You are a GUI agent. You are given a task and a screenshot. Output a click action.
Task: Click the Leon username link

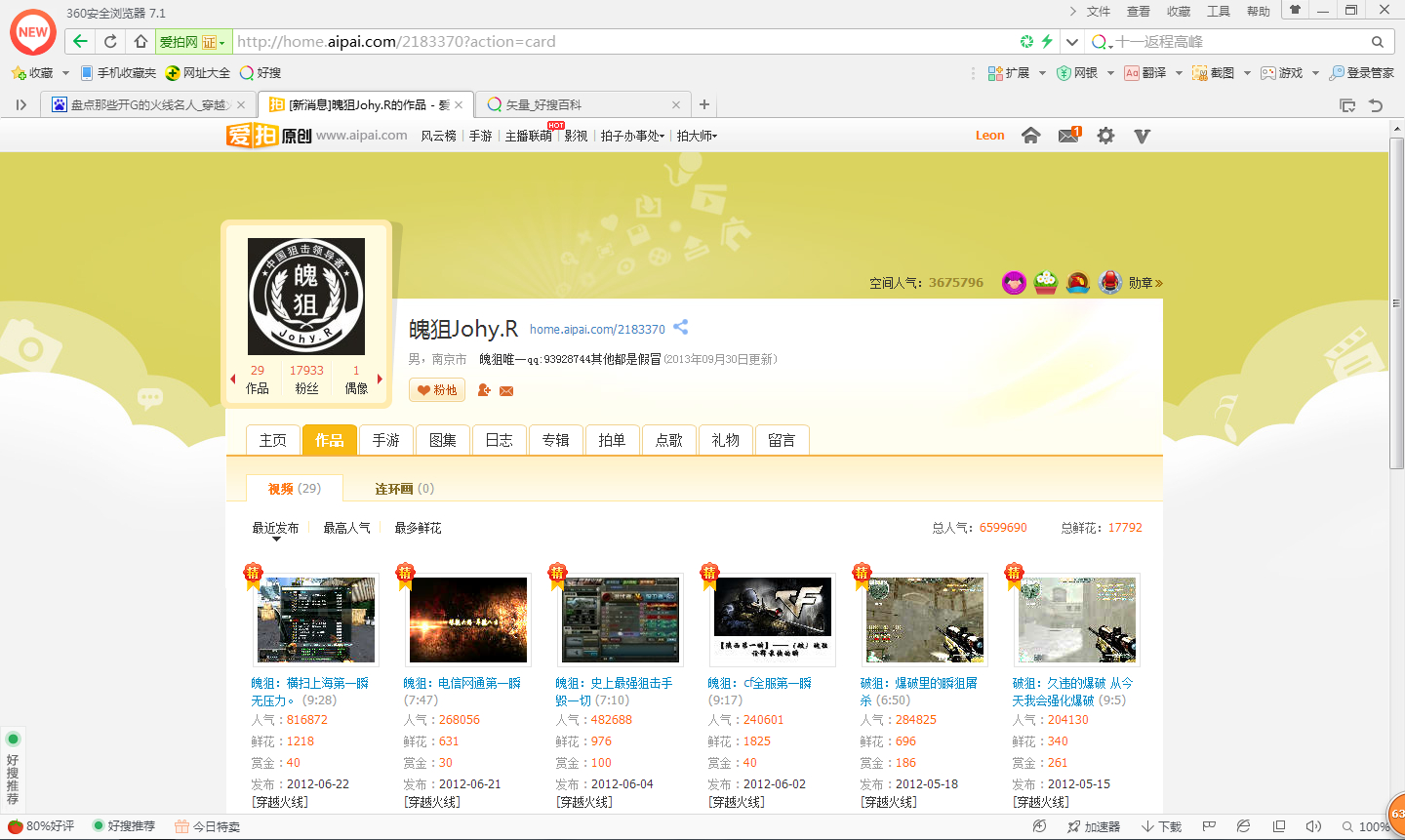coord(990,136)
